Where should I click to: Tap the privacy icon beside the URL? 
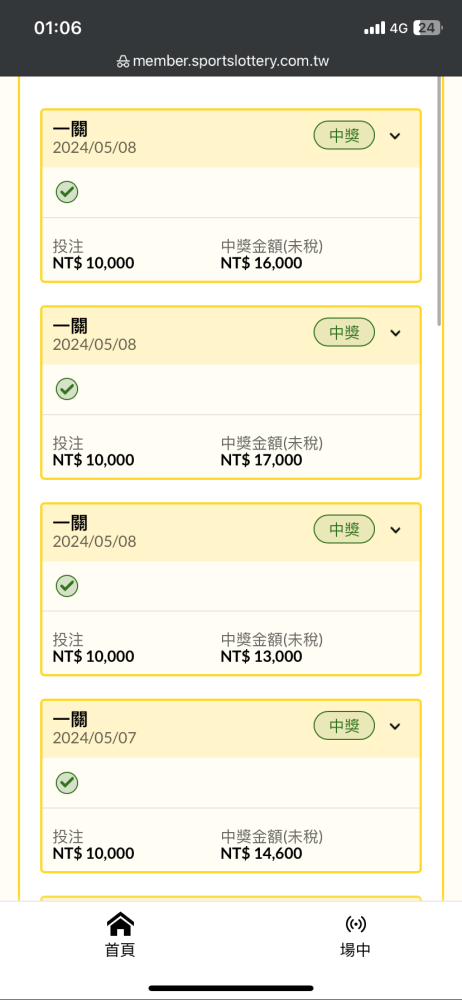pyautogui.click(x=123, y=62)
